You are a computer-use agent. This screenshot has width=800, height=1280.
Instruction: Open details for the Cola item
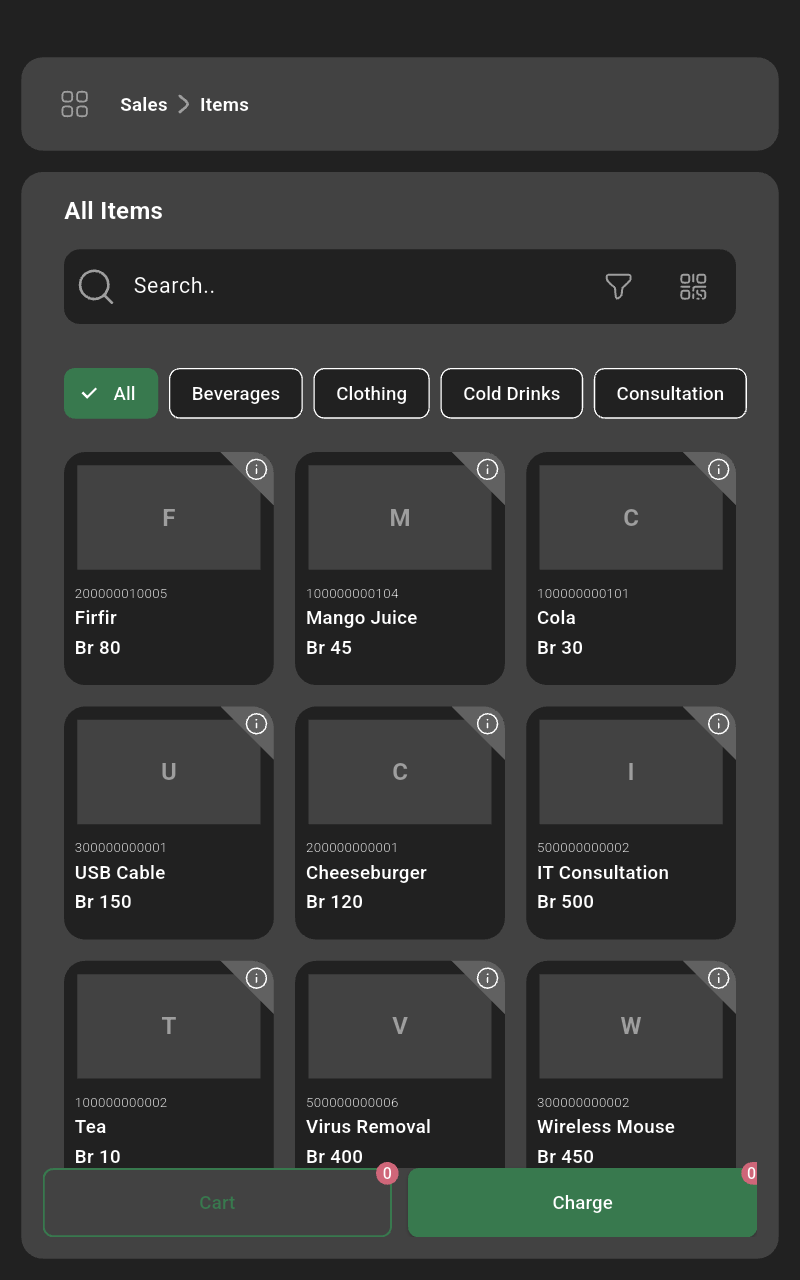coord(719,469)
